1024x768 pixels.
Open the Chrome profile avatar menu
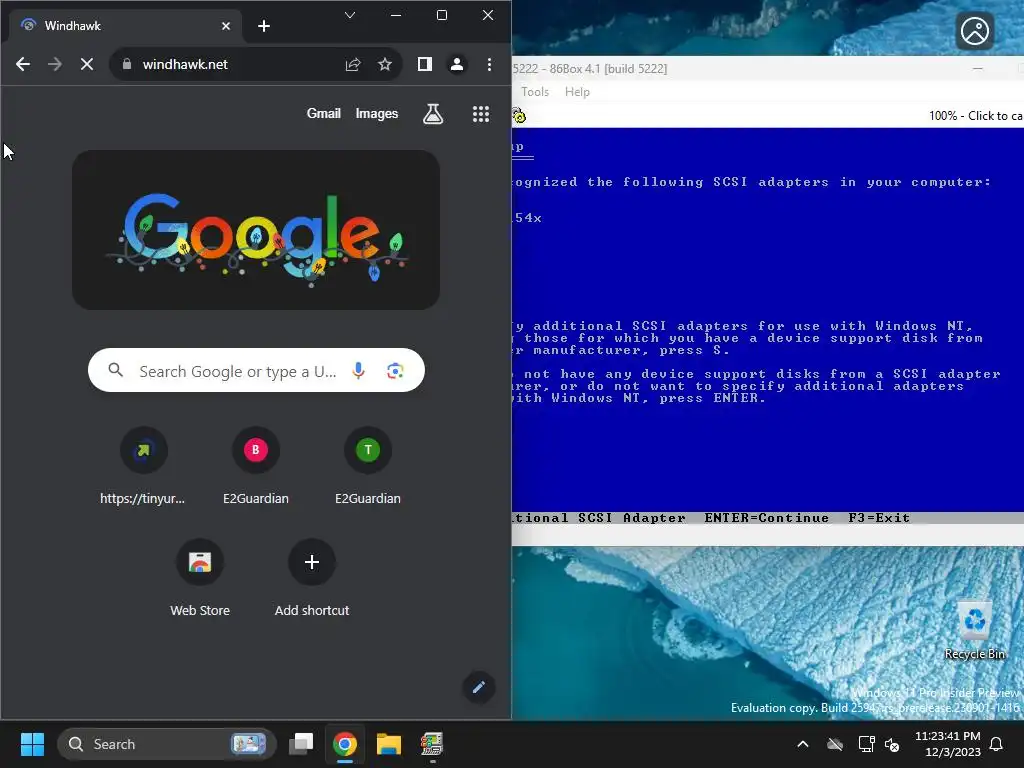click(x=456, y=64)
